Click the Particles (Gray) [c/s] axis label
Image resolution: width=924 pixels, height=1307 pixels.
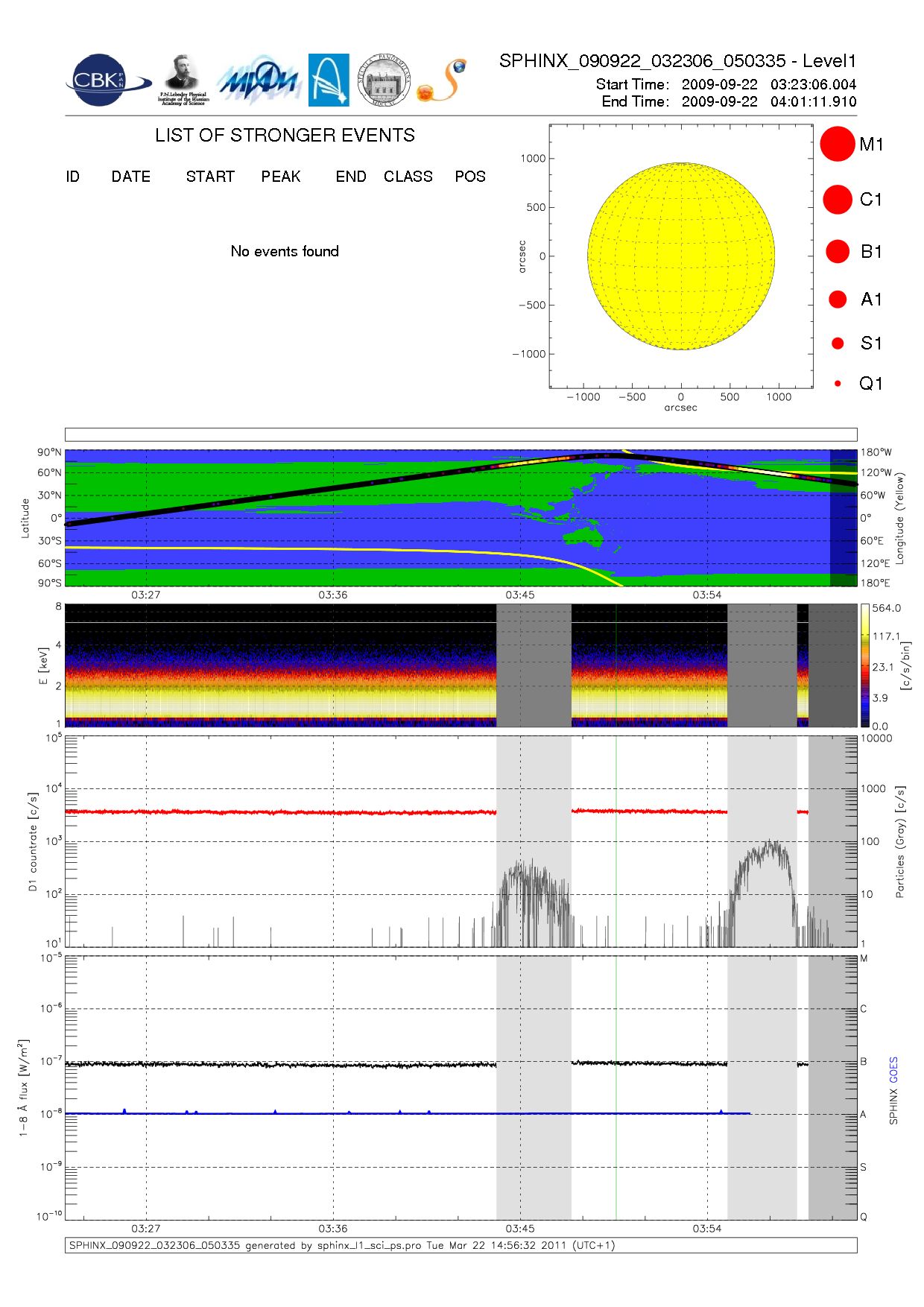[x=900, y=841]
